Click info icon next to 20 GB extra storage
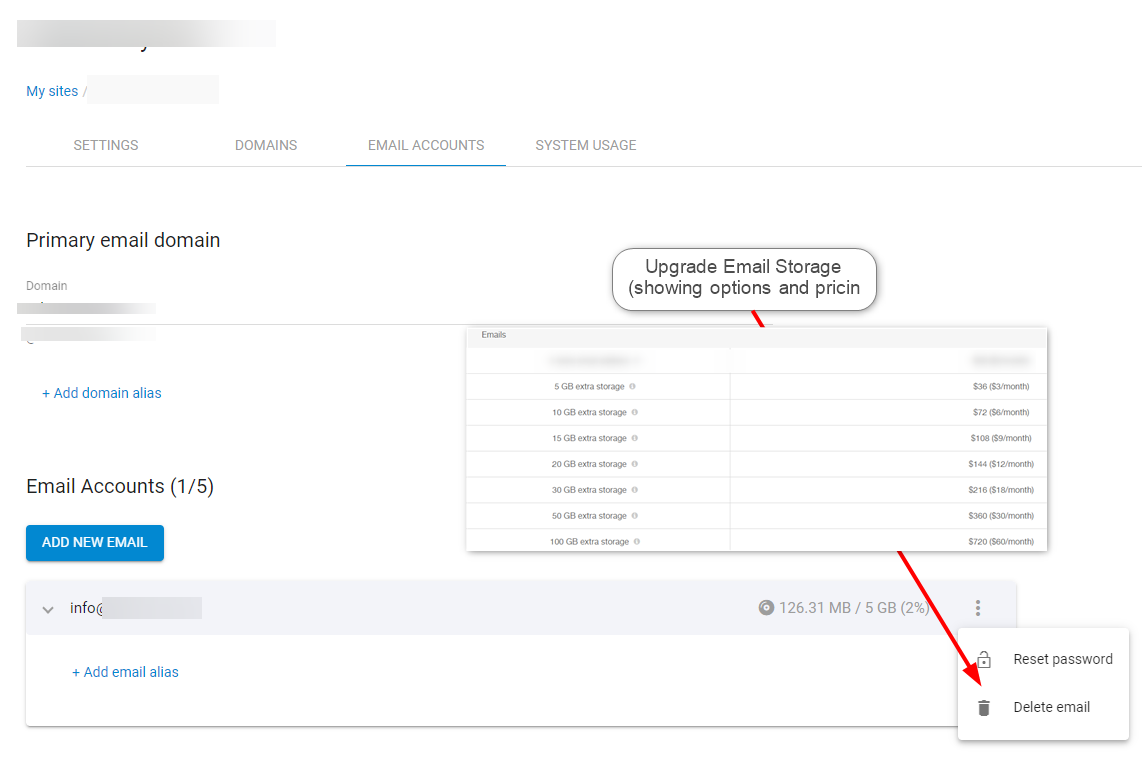The width and height of the screenshot is (1142, 784). pos(634,464)
